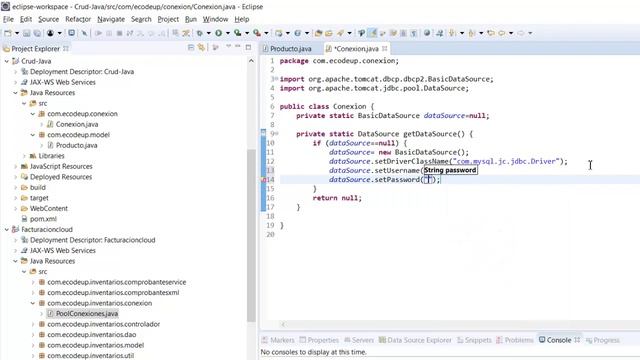Open the Refactor menu
This screenshot has width=640, height=360.
tap(78, 19)
